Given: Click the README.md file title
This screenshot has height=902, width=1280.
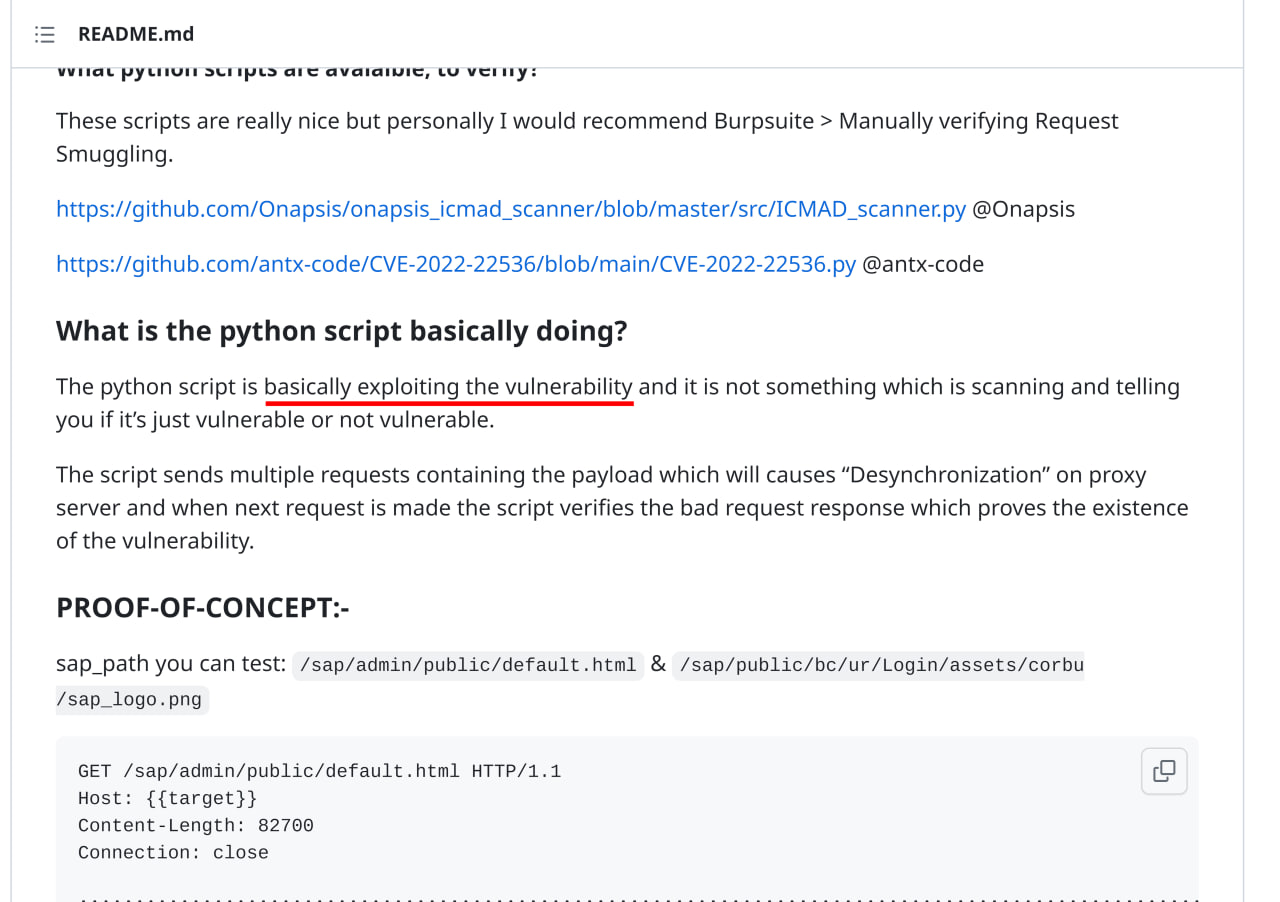Looking at the screenshot, I should [136, 34].
